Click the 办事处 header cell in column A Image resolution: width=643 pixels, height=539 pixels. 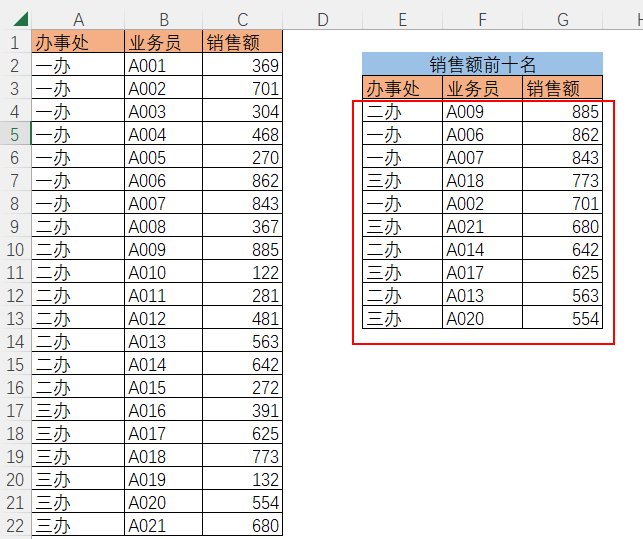point(78,42)
